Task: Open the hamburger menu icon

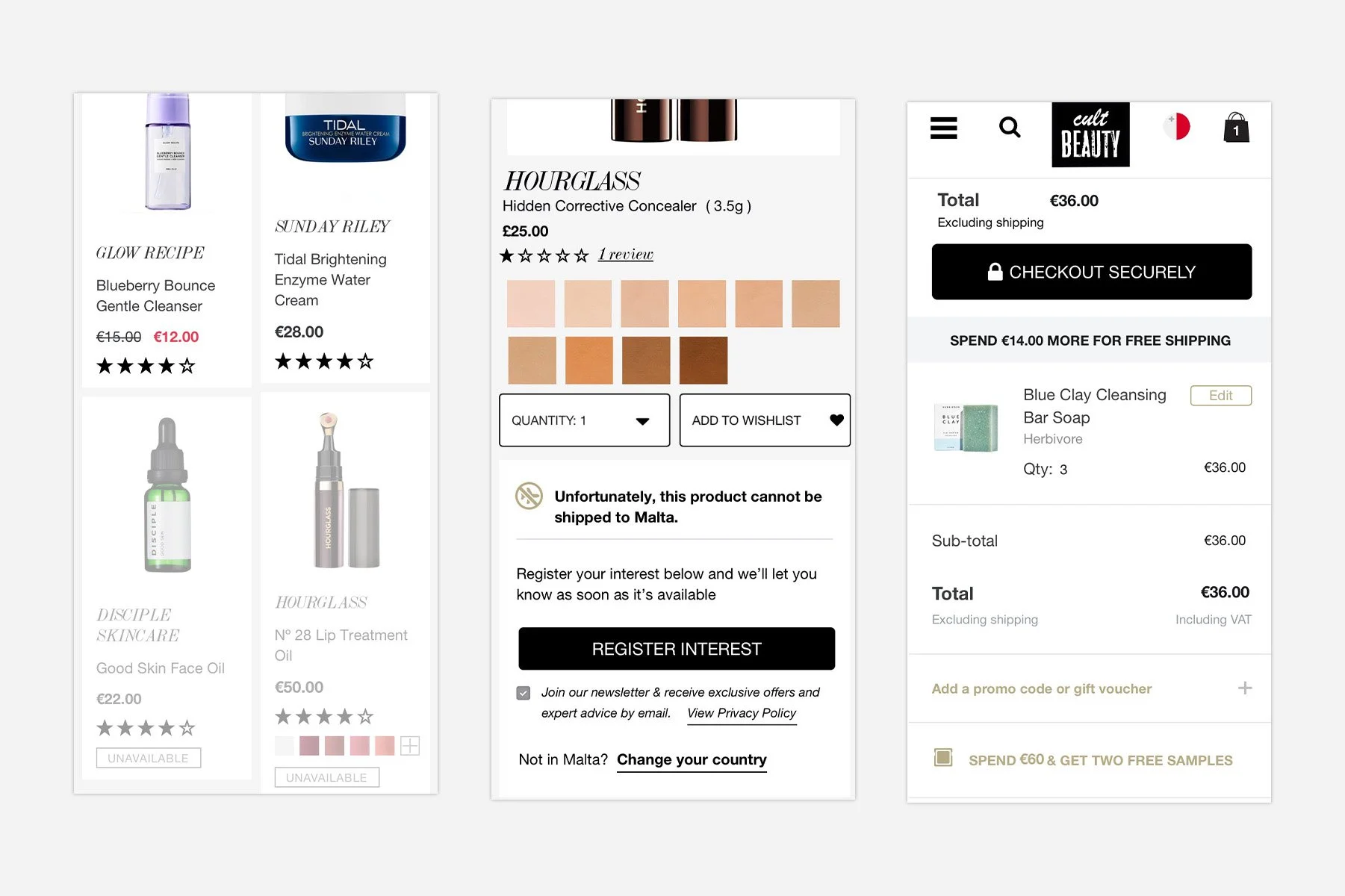Action: (x=943, y=128)
